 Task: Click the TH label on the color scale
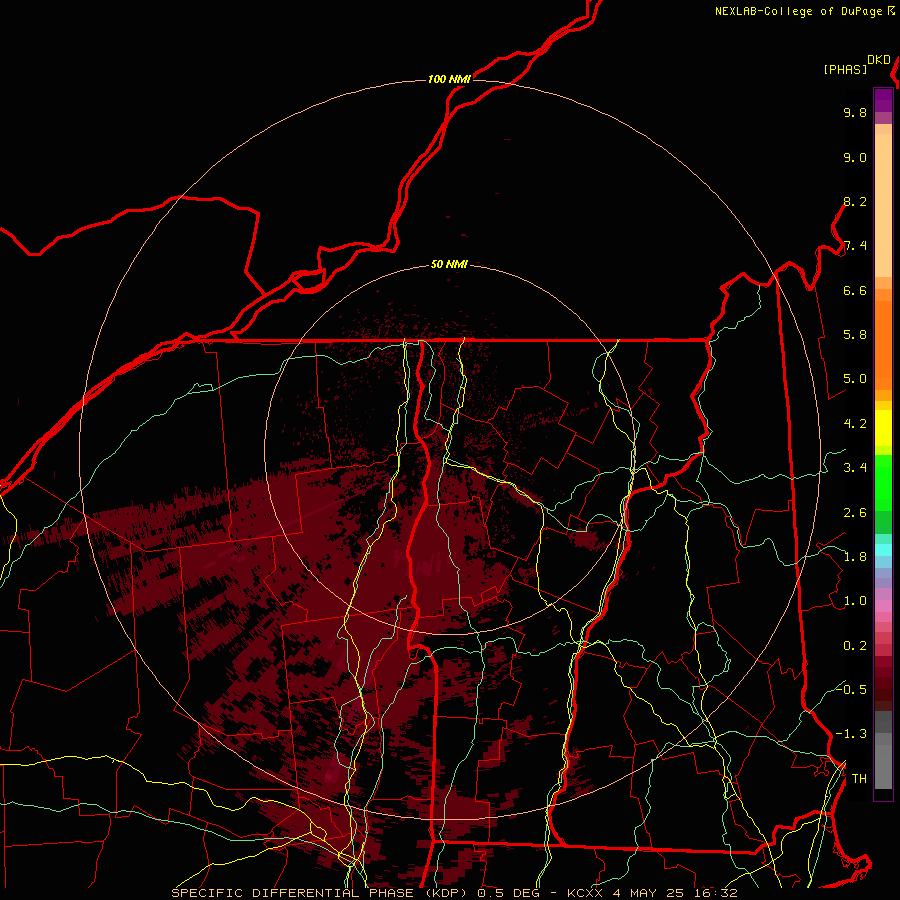pos(859,778)
